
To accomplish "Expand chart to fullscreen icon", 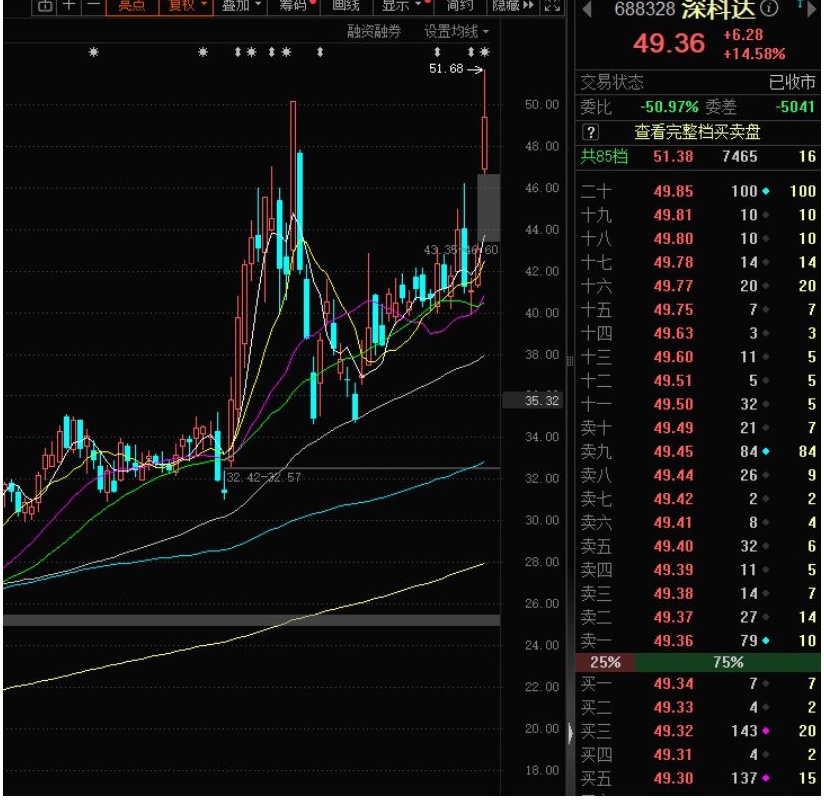I will point(552,6).
